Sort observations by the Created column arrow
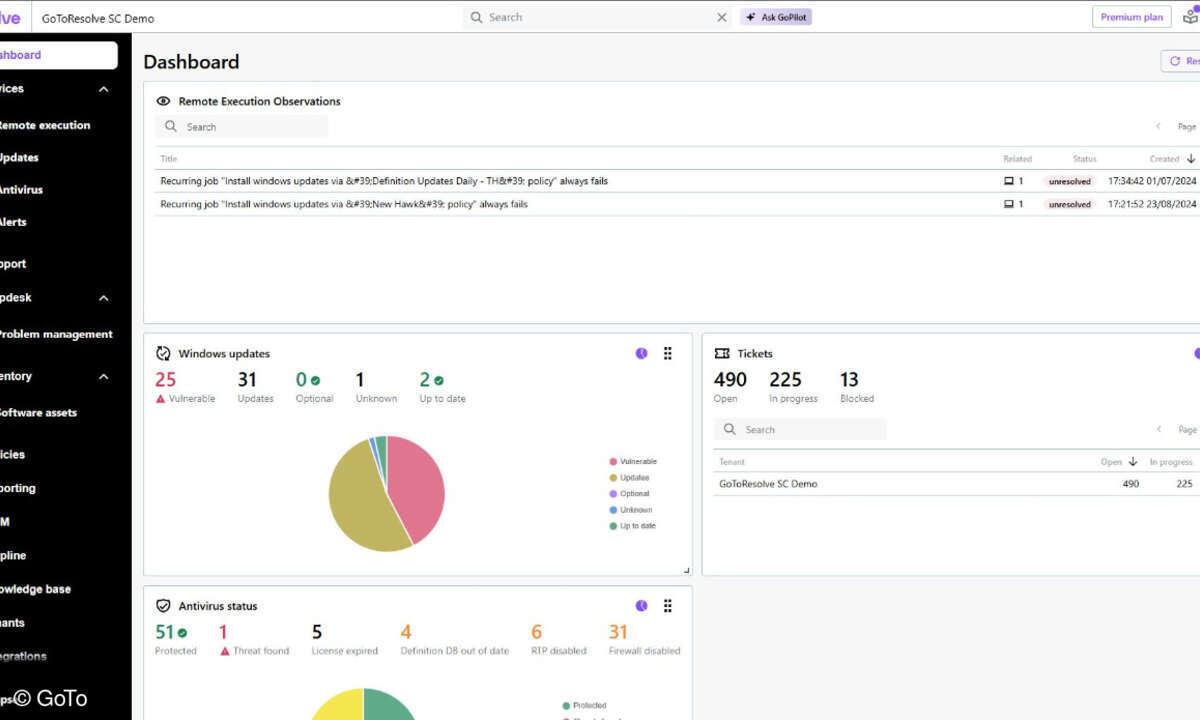The height and width of the screenshot is (720, 1200). point(1191,159)
